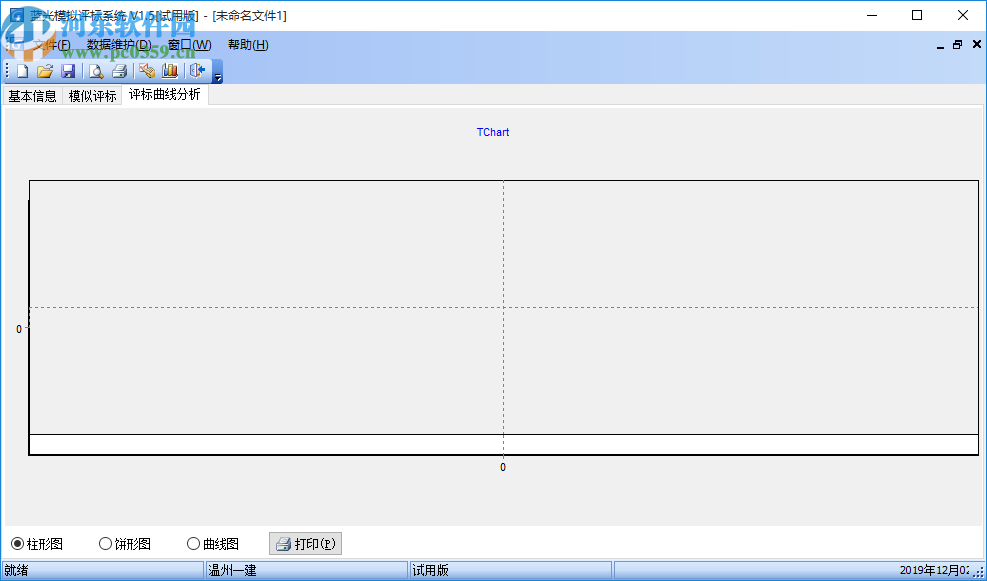Save with the floppy disk icon
987x581 pixels.
(68, 71)
